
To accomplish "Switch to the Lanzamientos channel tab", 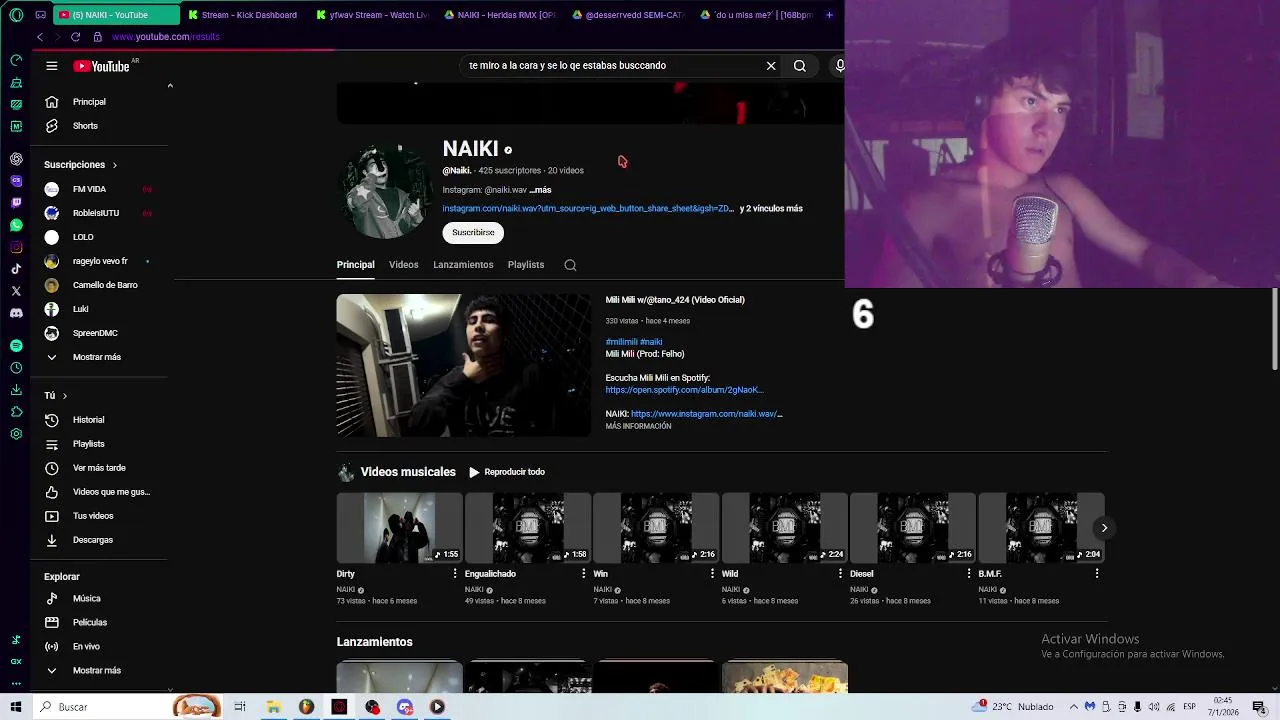I will 463,265.
